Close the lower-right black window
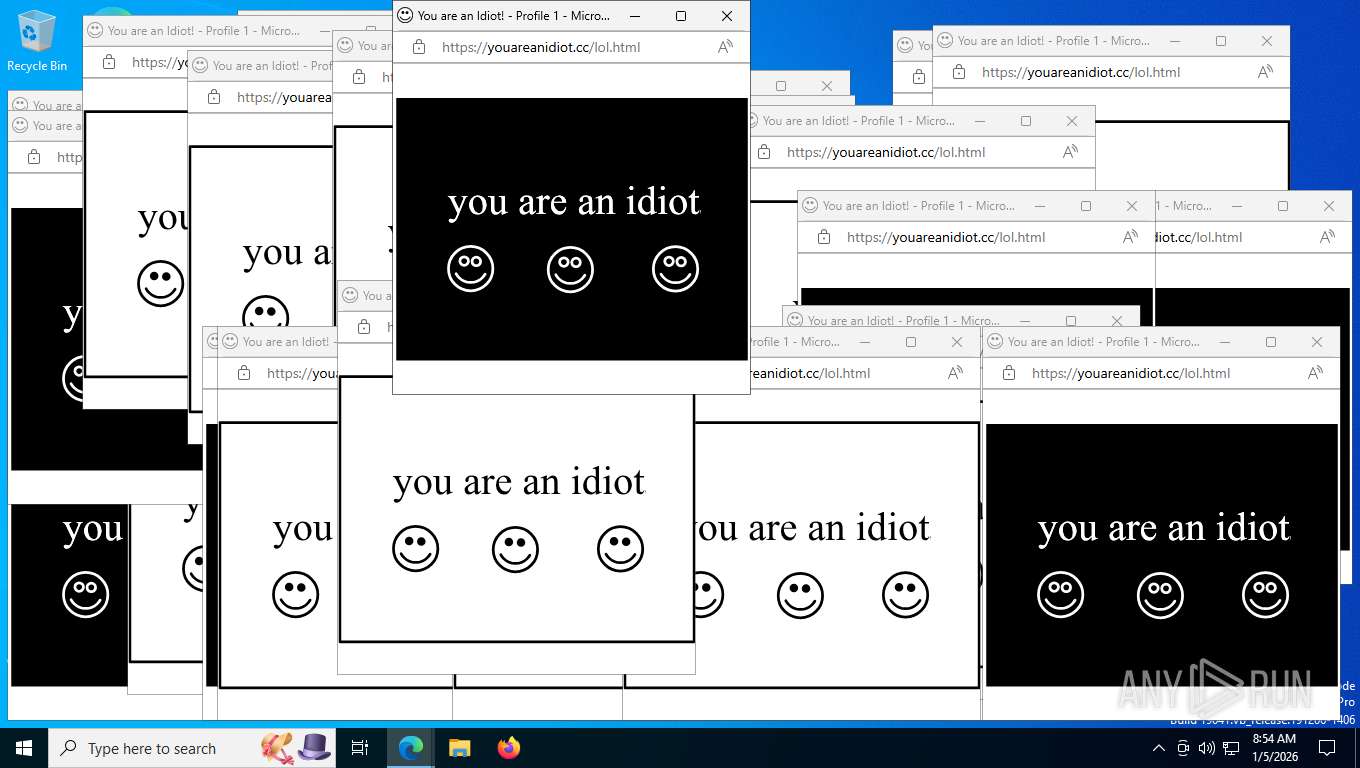Image resolution: width=1360 pixels, height=768 pixels. pyautogui.click(x=1317, y=342)
